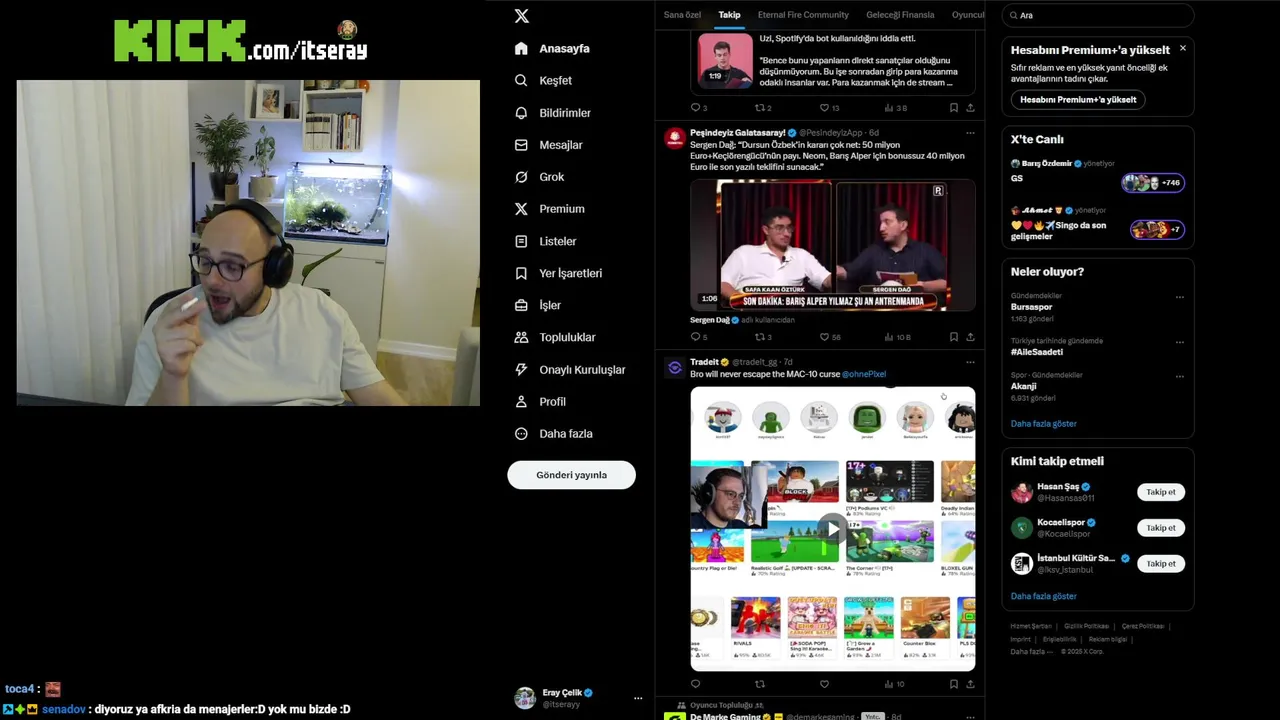
Task: Share the Tradeit MAC-10 post
Action: tap(970, 684)
